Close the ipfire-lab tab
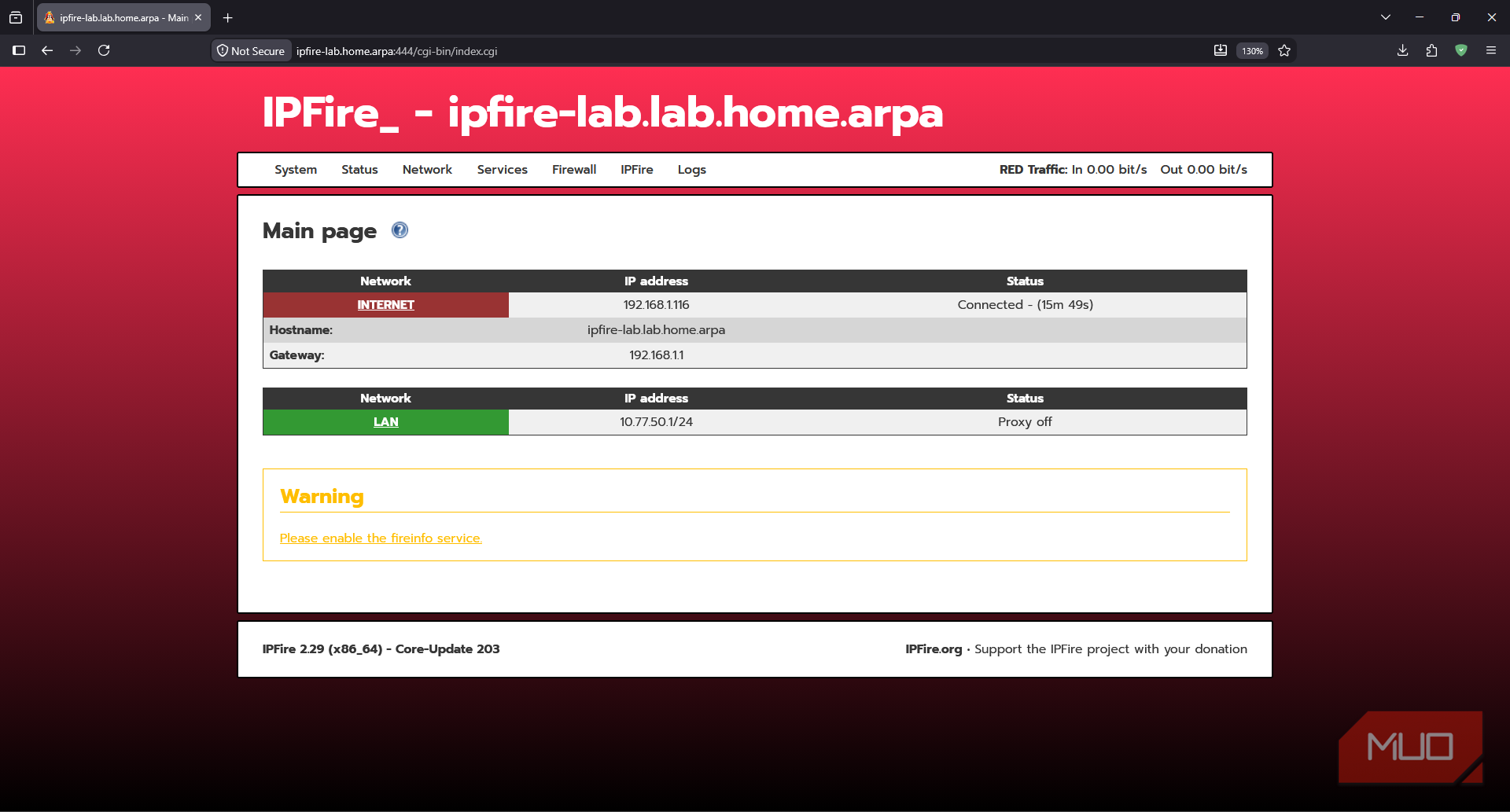This screenshot has width=1510, height=812. (x=198, y=17)
